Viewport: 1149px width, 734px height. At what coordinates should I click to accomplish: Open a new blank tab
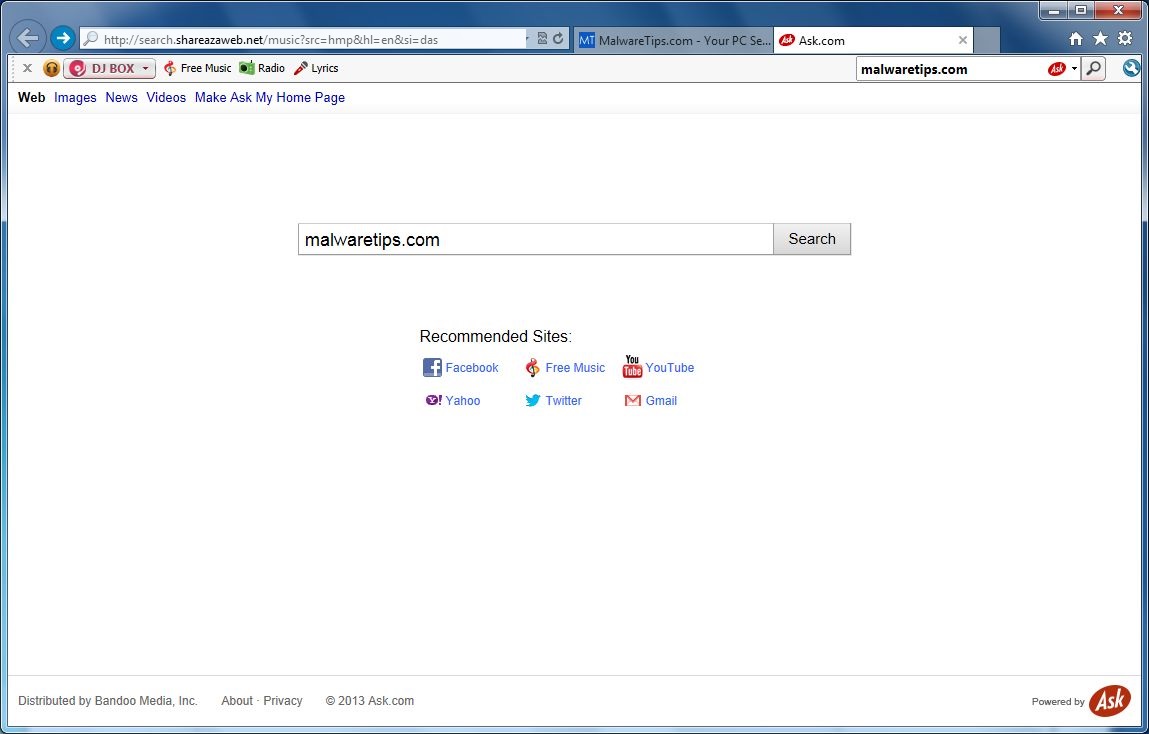click(987, 40)
